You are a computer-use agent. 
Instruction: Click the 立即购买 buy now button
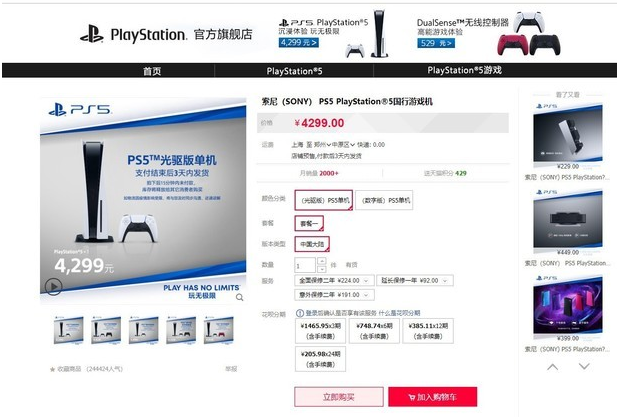point(339,397)
